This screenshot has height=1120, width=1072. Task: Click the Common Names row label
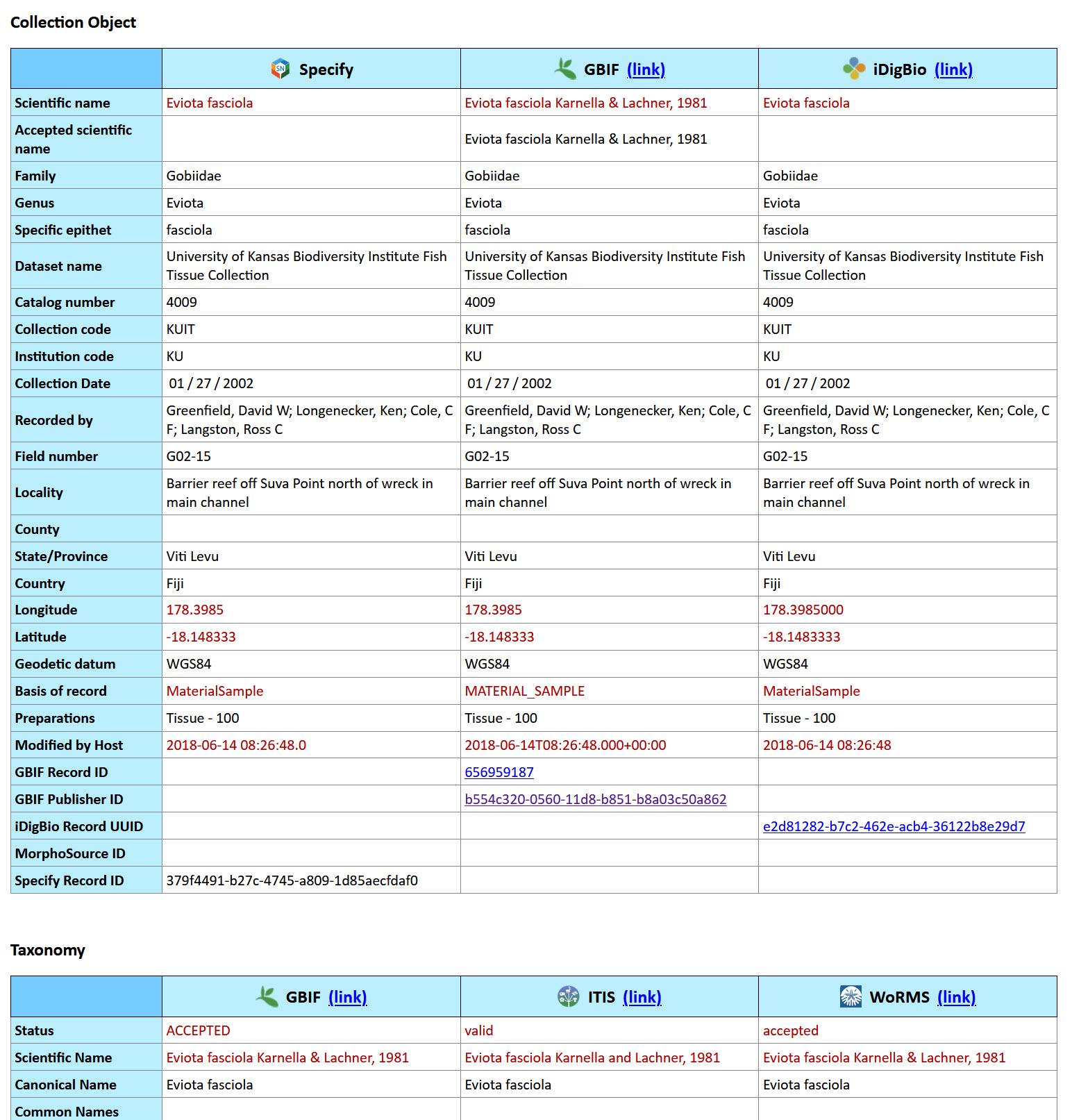67,1112
